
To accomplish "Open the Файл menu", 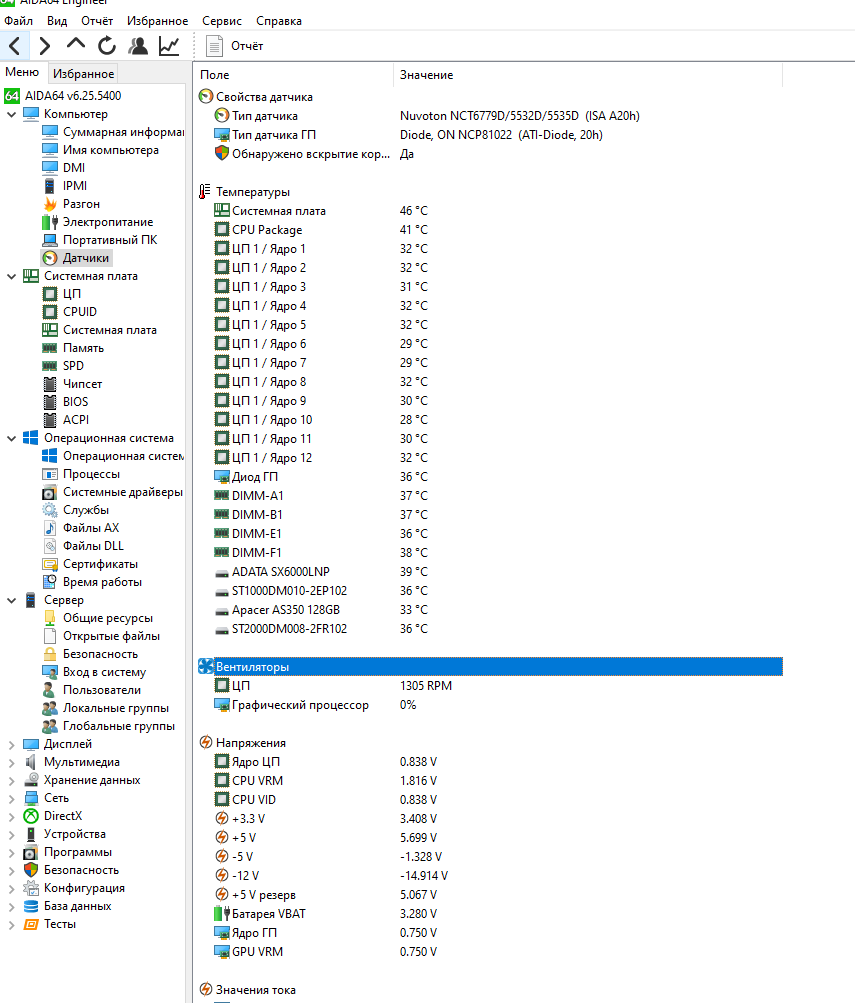I will coord(19,21).
